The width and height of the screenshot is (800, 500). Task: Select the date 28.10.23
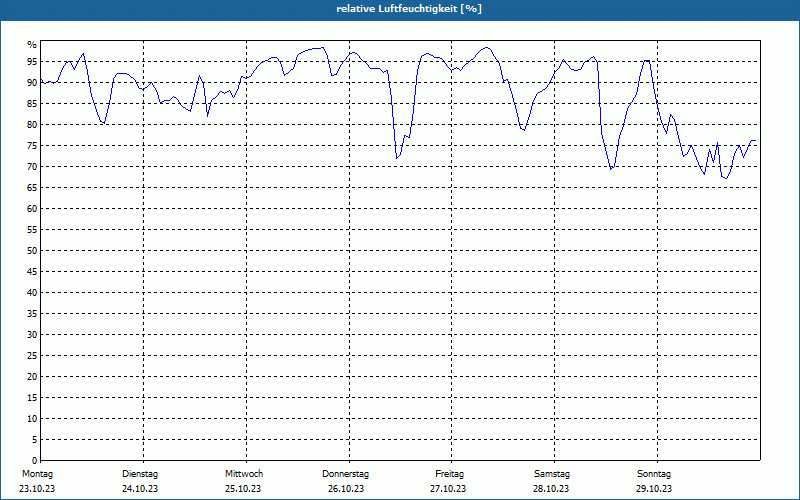pos(552,489)
